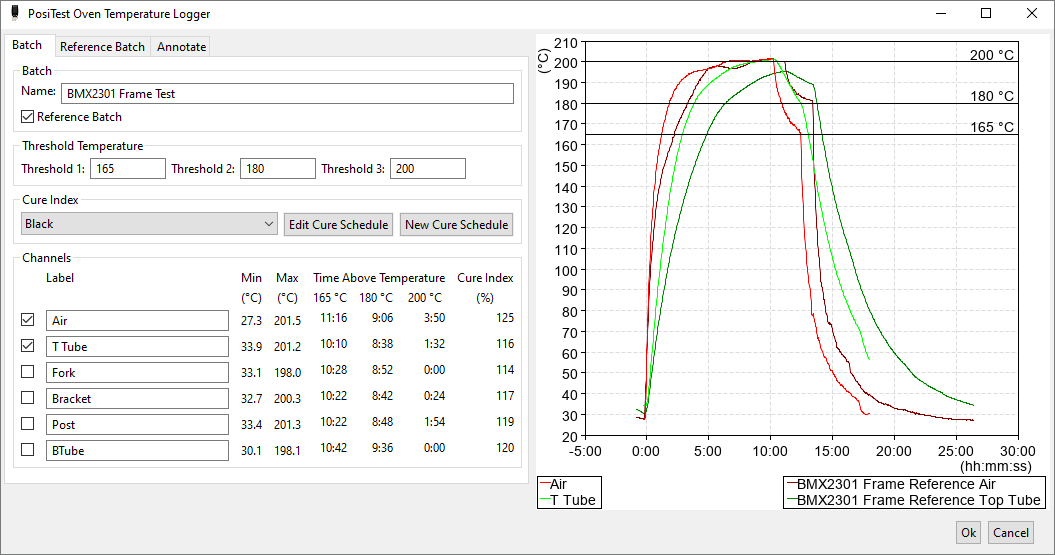Uncheck the Reference Batch checkbox
The height and width of the screenshot is (555, 1055).
point(28,117)
